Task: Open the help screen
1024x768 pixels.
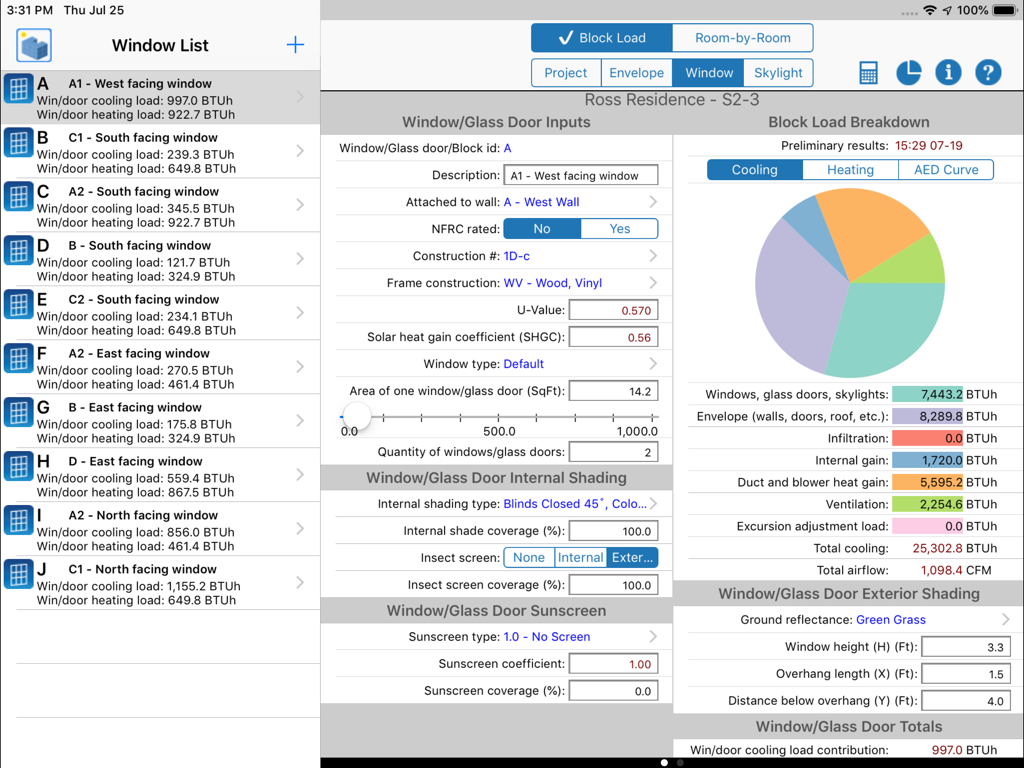Action: click(x=987, y=72)
